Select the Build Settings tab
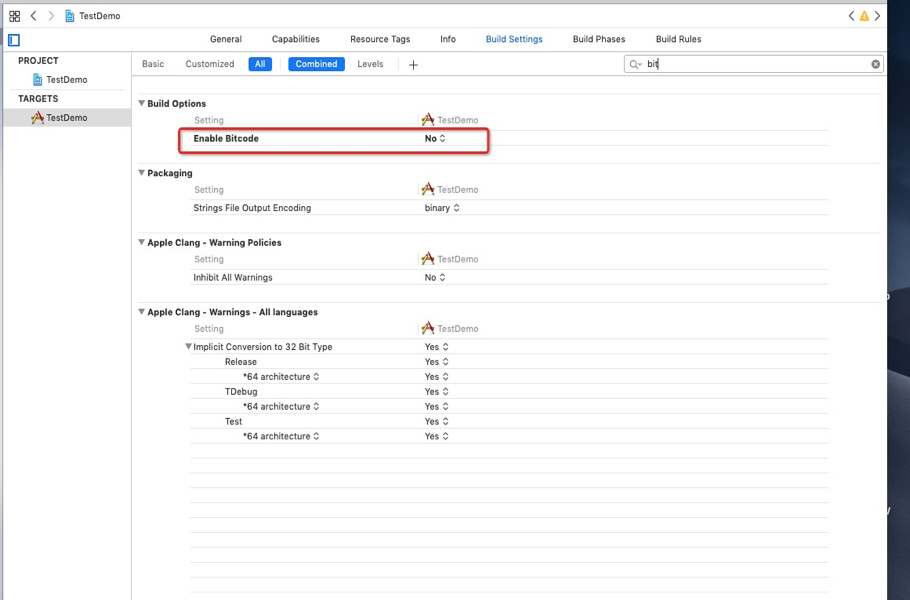 coord(514,39)
